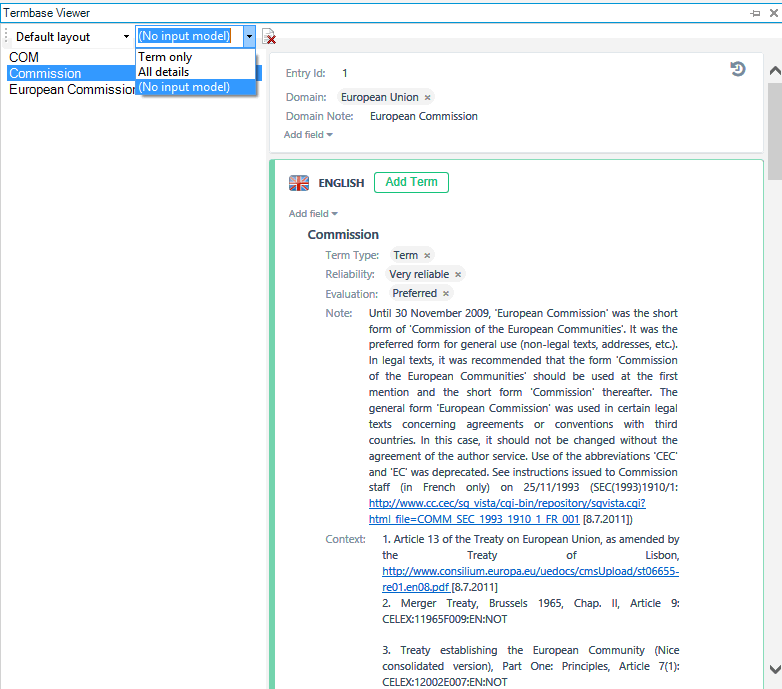Expand English Add field menu
The height and width of the screenshot is (689, 782).
pos(313,213)
